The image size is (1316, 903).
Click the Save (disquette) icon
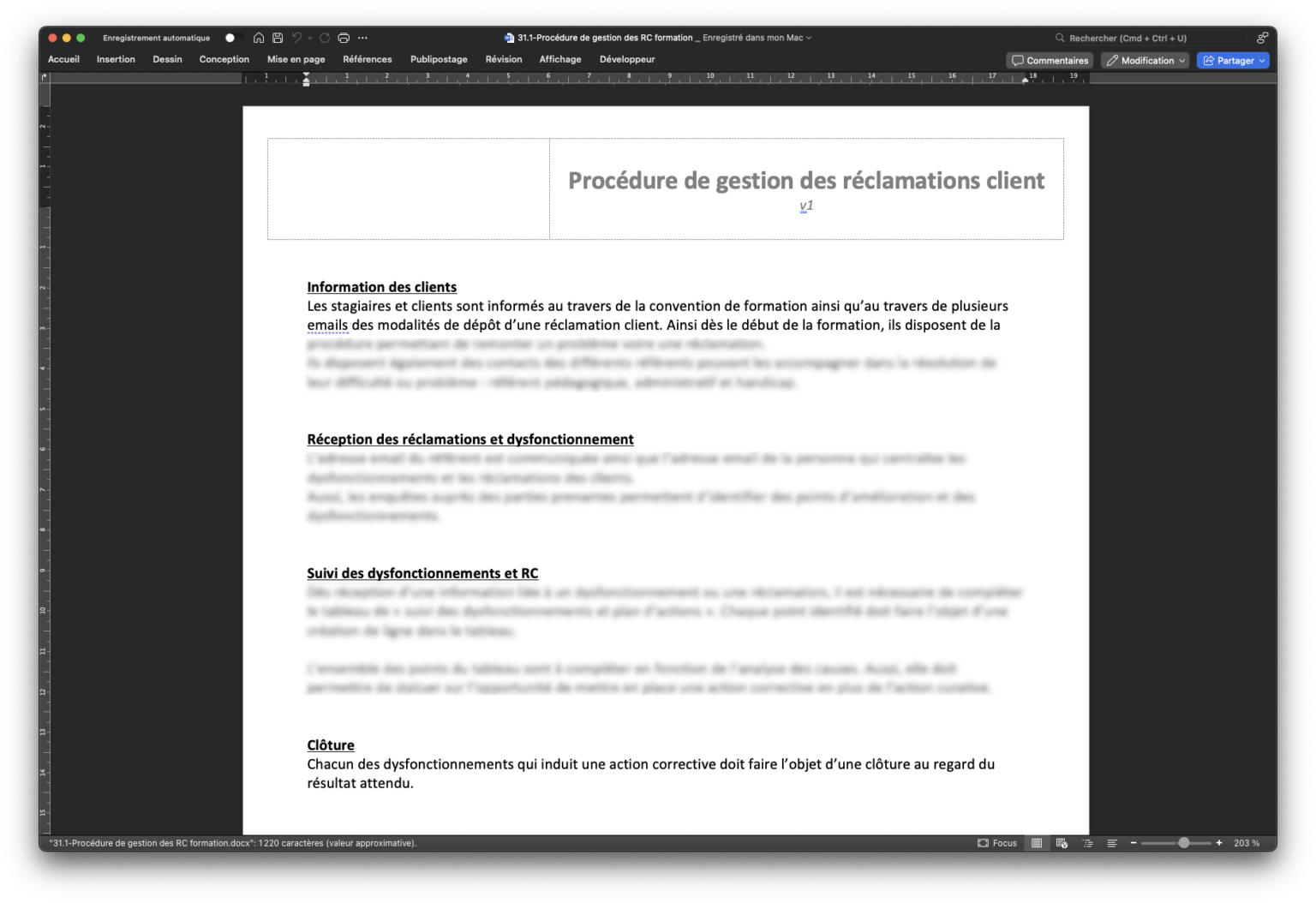point(276,38)
